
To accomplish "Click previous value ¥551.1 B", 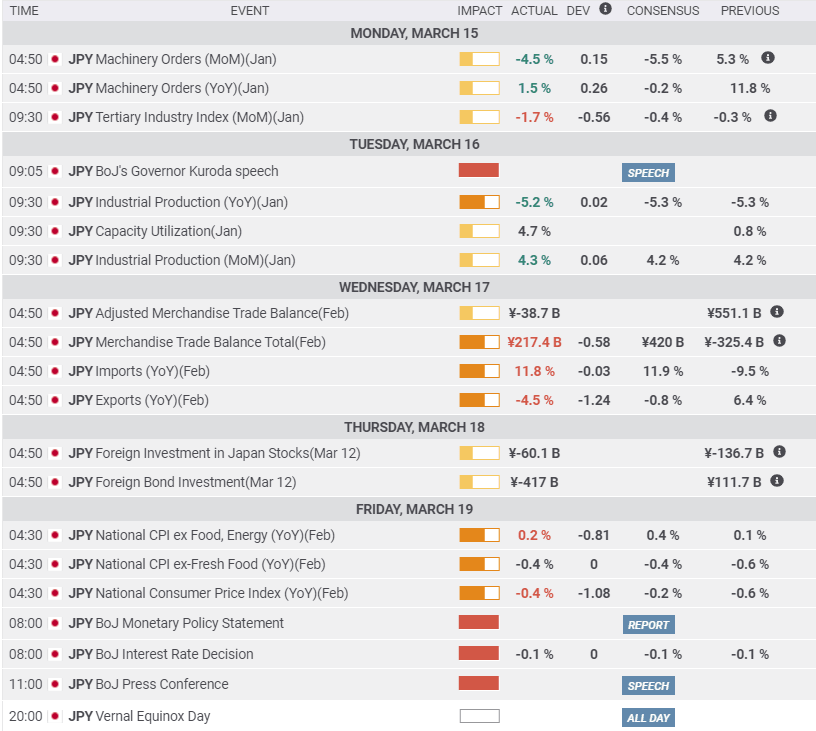I will pyautogui.click(x=734, y=313).
